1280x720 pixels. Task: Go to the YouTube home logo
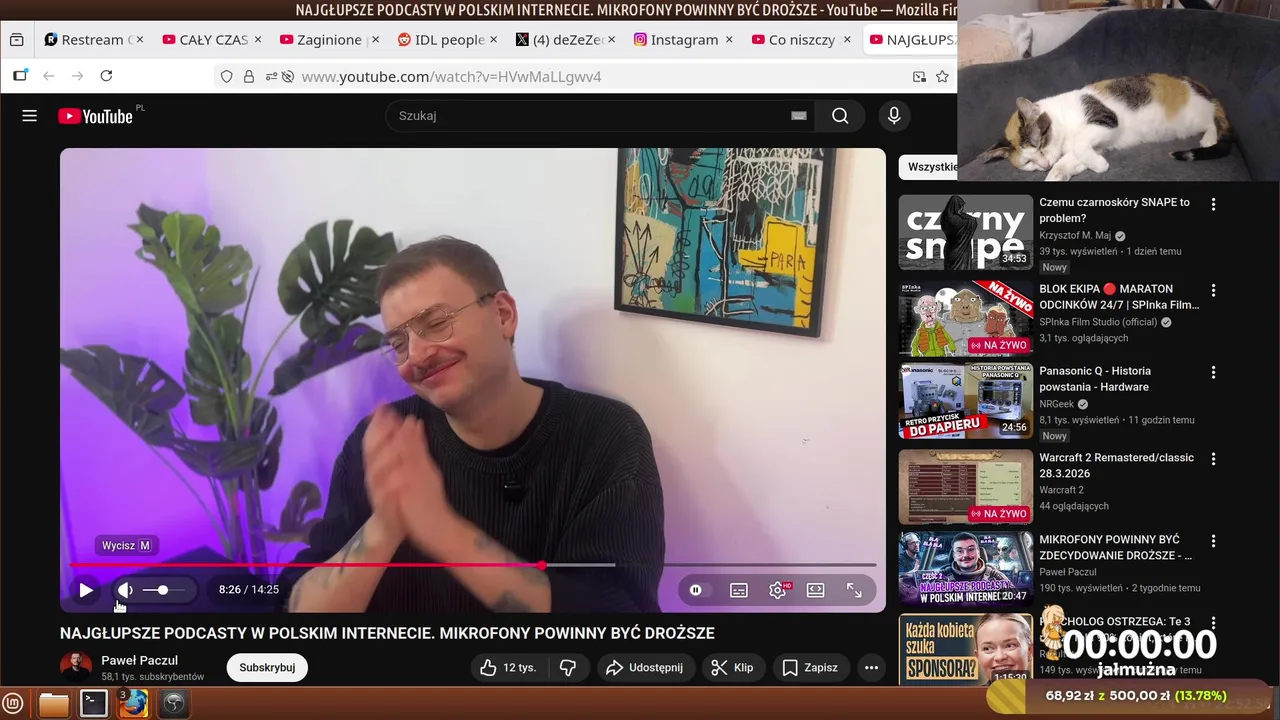point(95,116)
